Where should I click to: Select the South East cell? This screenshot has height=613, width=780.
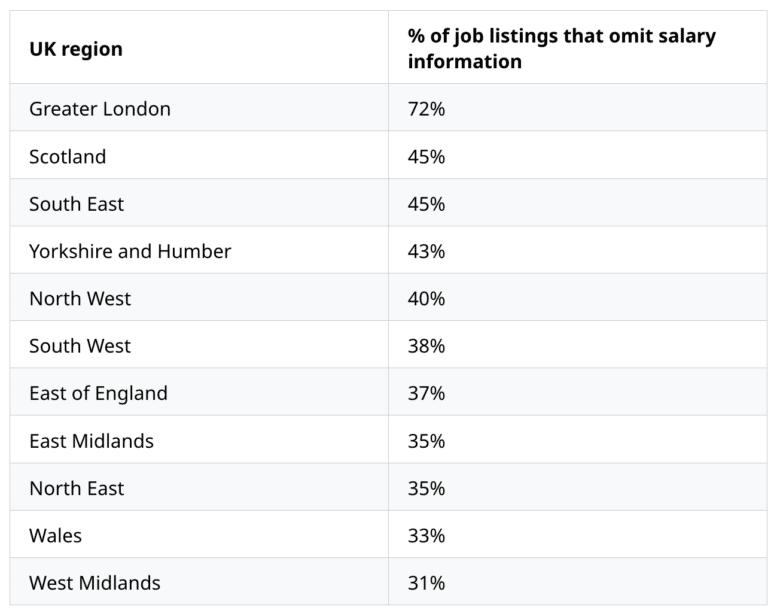[x=76, y=204]
